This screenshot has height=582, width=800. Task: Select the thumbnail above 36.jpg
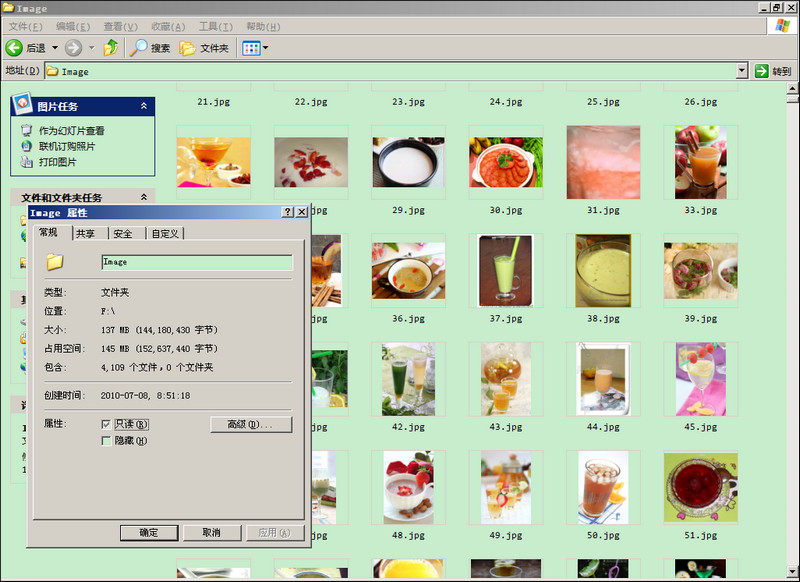point(408,270)
